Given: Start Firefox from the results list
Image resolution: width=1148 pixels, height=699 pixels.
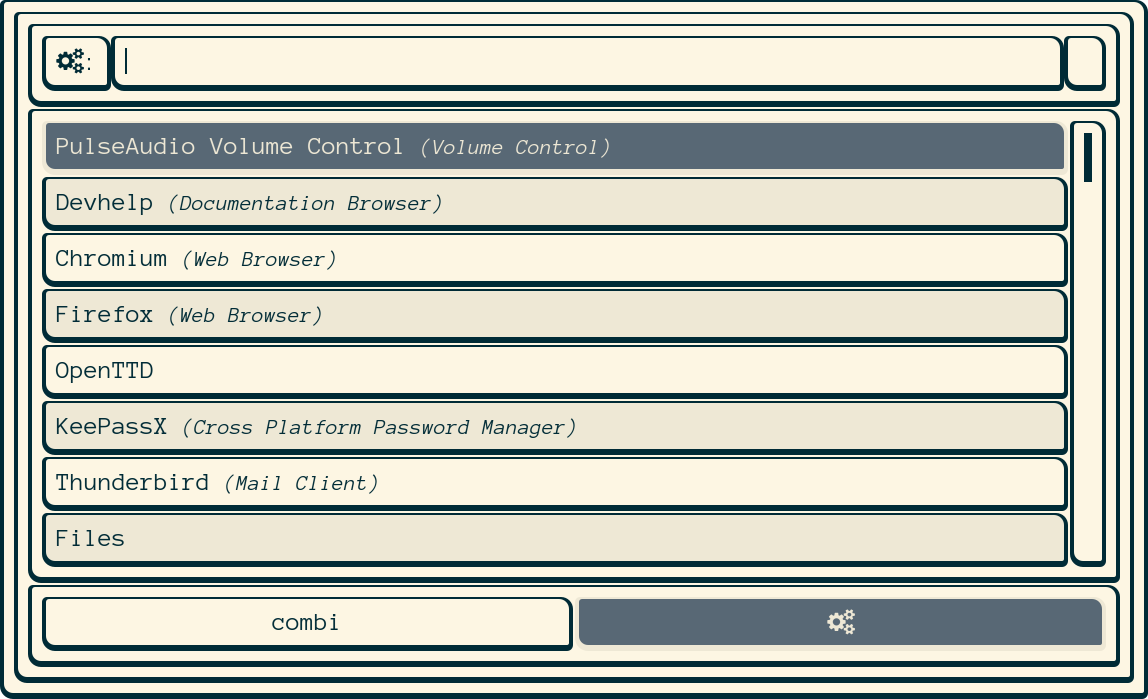Looking at the screenshot, I should coord(104,315).
